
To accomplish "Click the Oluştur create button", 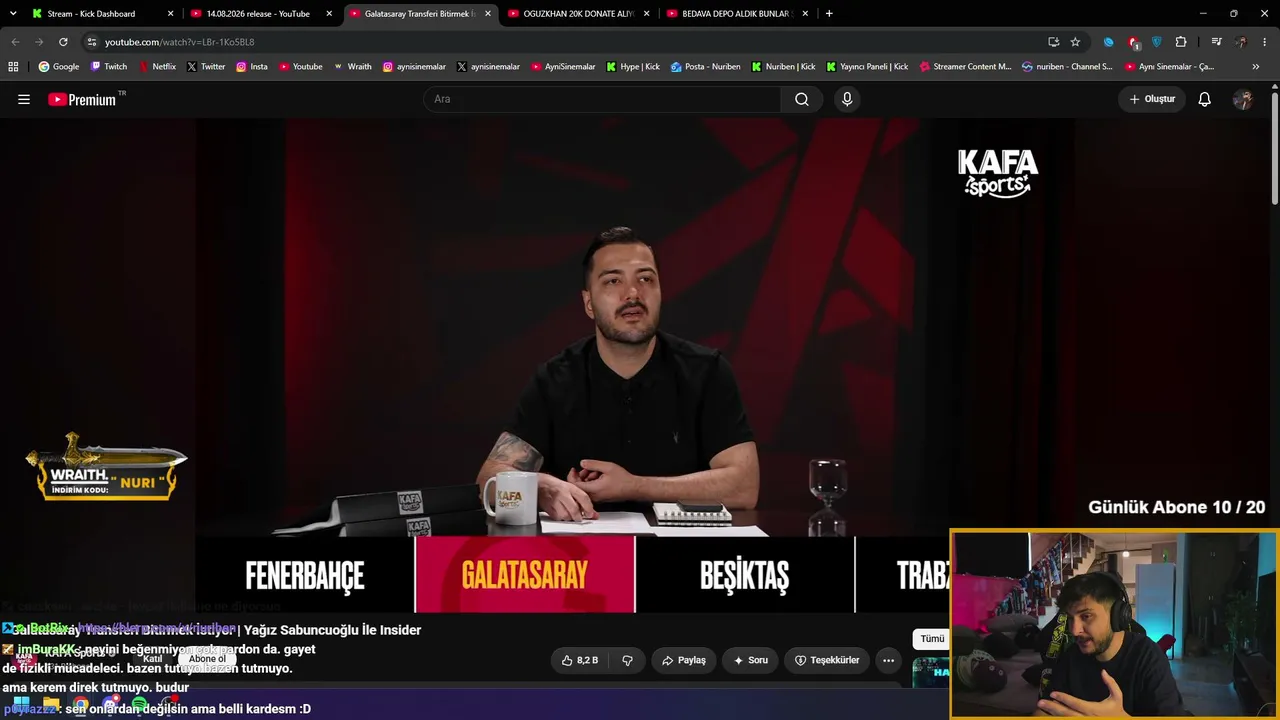I will pos(1152,99).
